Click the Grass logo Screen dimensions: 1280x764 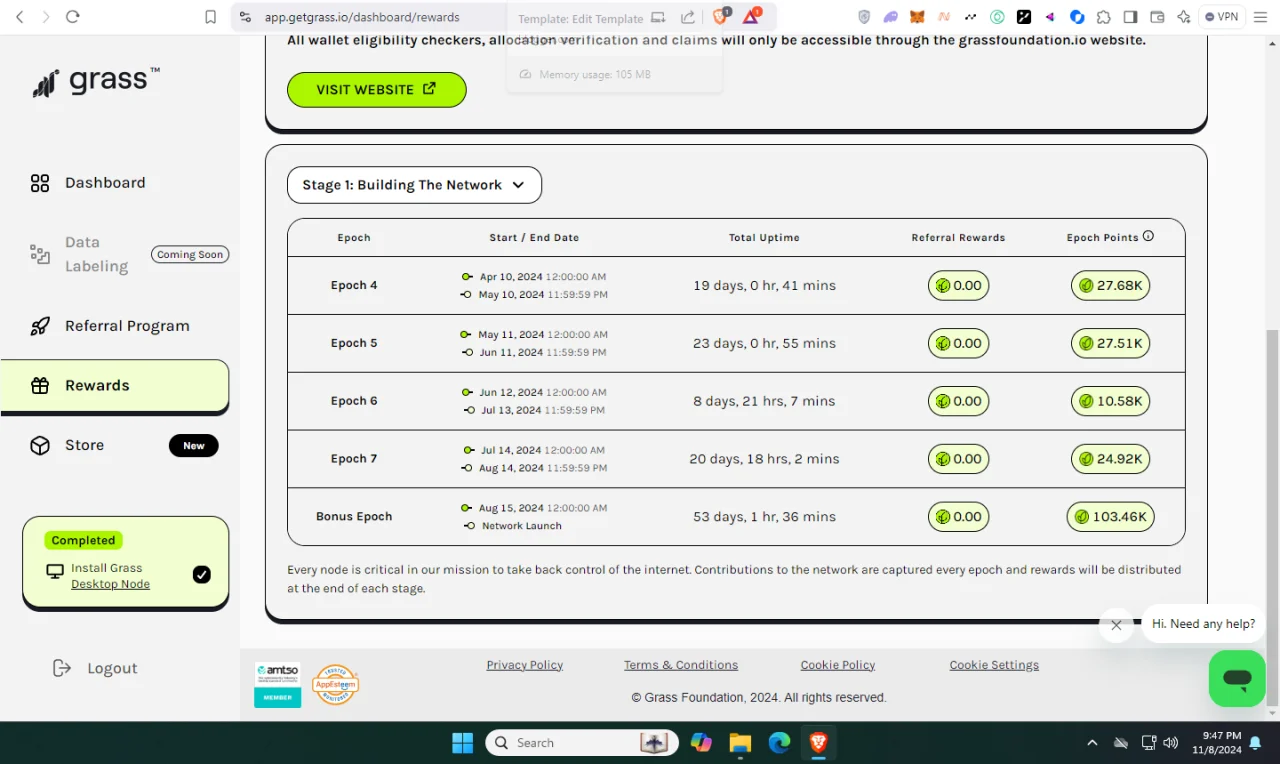(96, 82)
